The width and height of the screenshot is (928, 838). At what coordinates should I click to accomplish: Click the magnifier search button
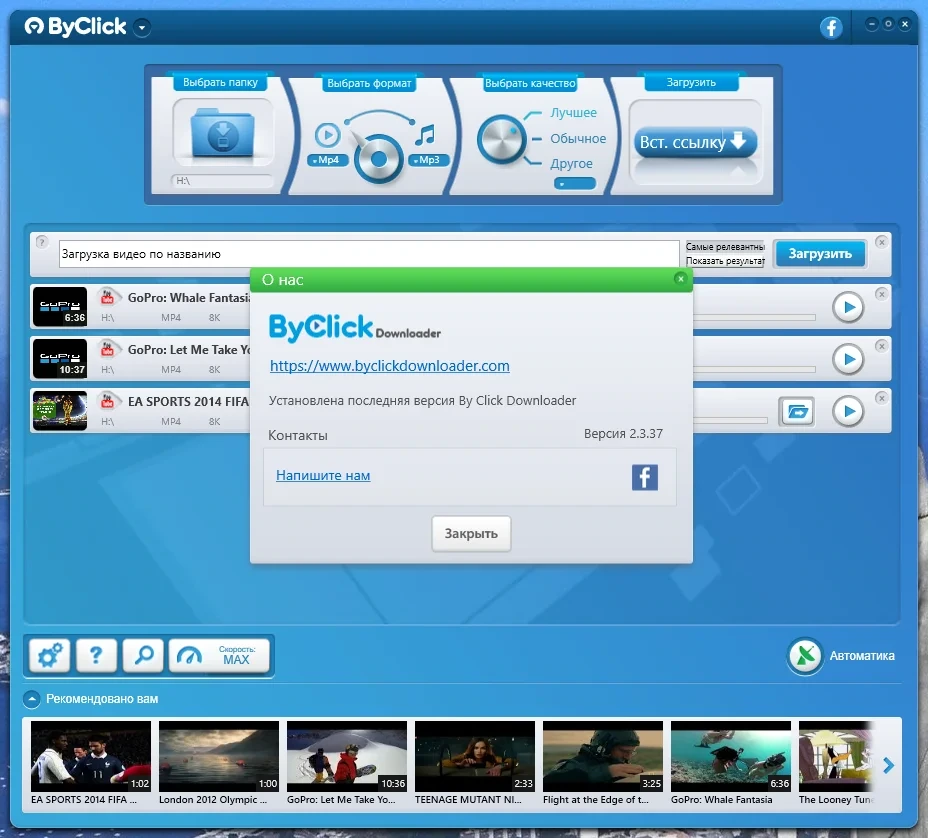[x=143, y=655]
